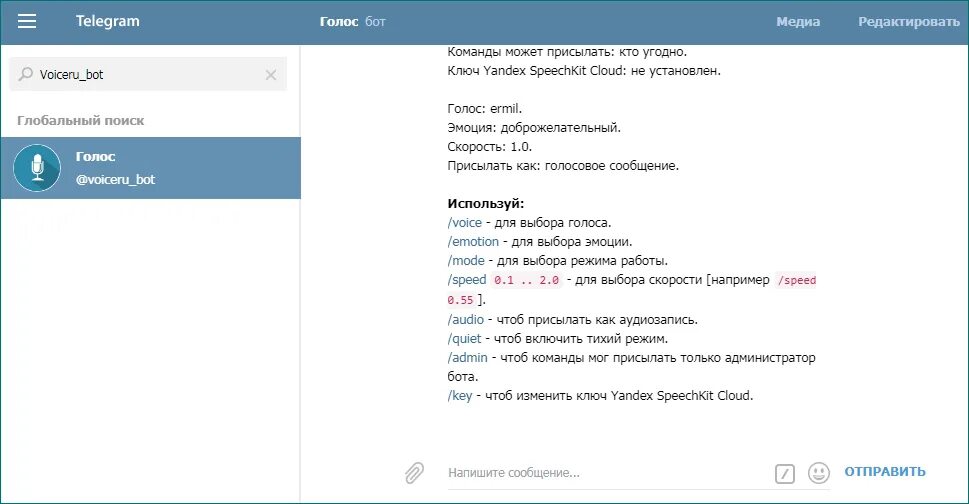969x504 pixels.
Task: Click the /admin command link
Action: (x=467, y=358)
